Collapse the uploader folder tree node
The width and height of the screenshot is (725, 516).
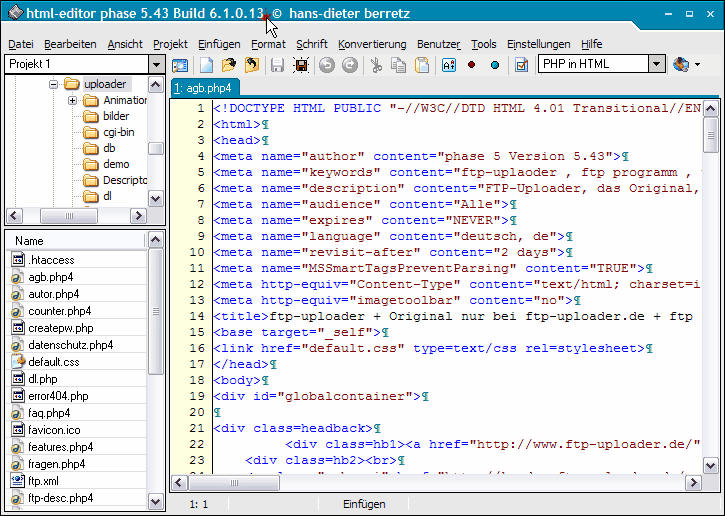click(x=55, y=85)
